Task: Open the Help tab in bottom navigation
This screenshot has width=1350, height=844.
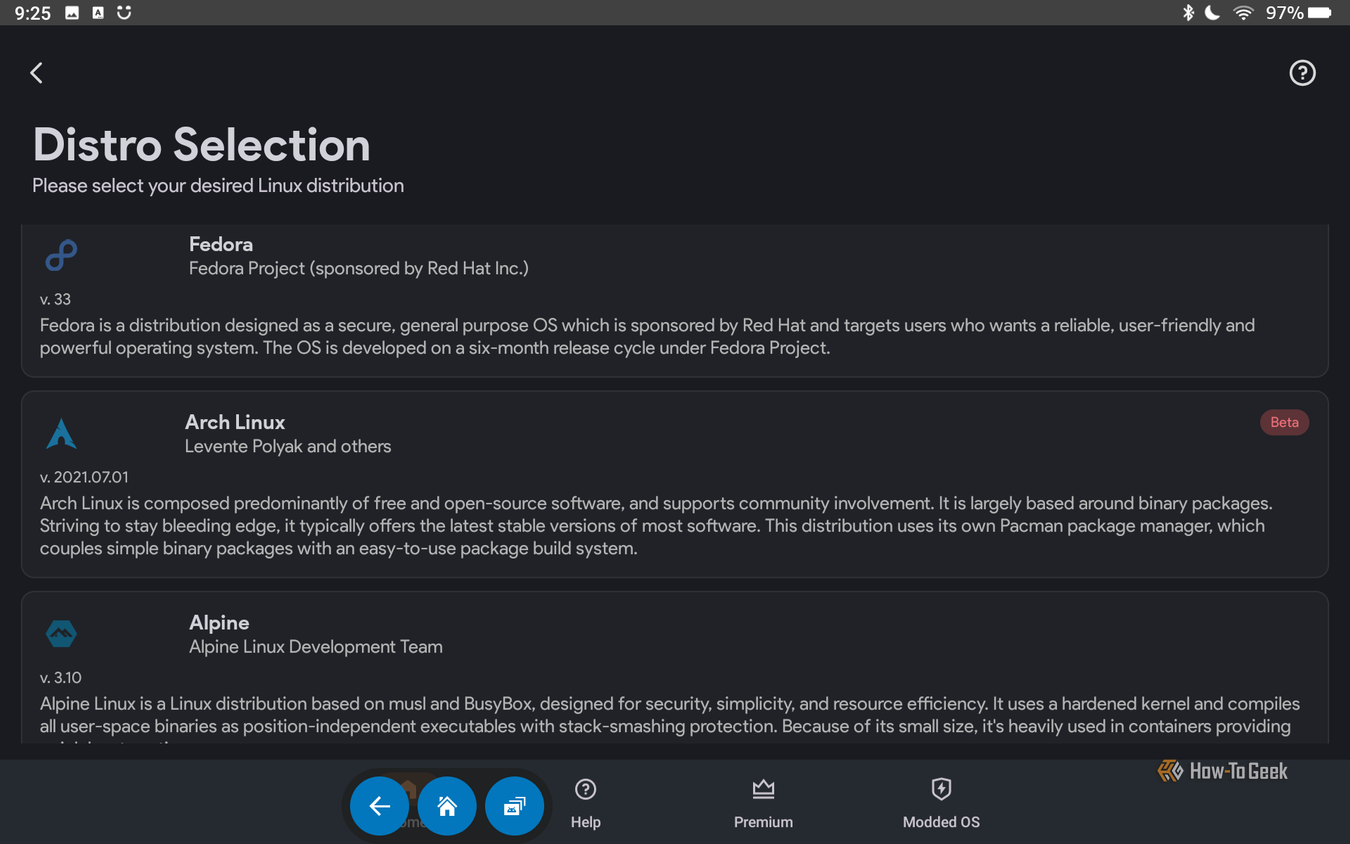Action: tap(586, 804)
